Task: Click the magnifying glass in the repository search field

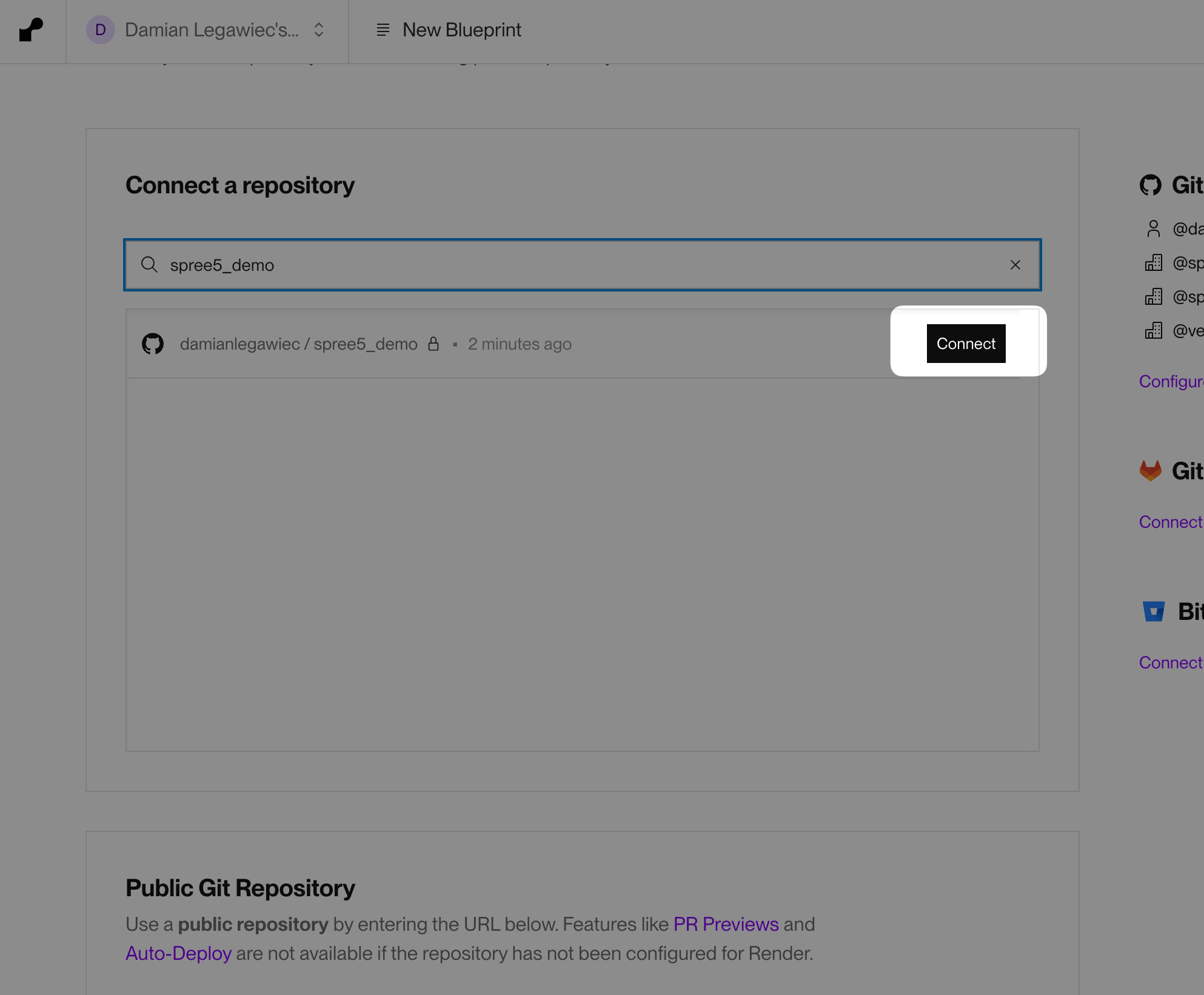Action: click(150, 265)
